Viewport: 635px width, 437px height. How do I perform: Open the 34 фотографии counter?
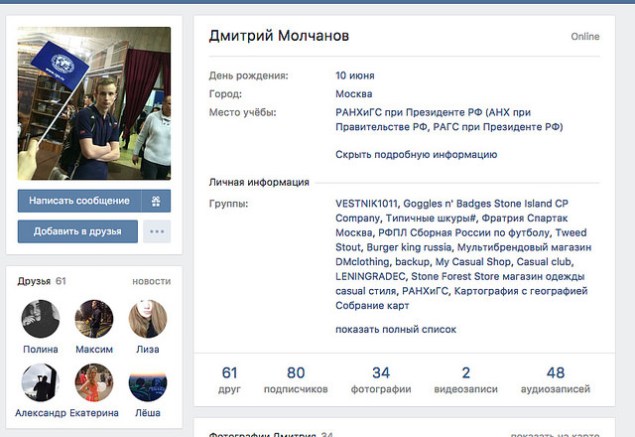pyautogui.click(x=381, y=379)
